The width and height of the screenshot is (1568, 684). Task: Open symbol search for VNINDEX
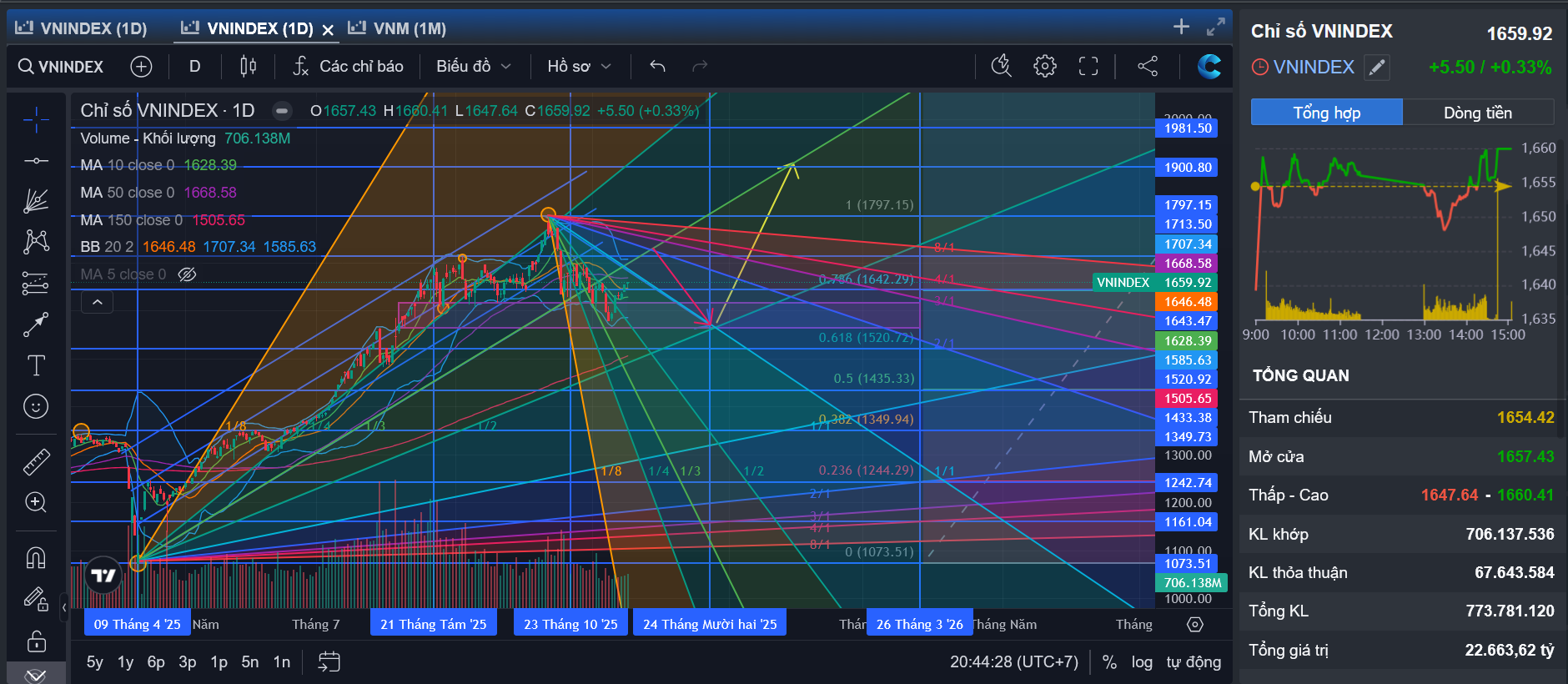(61, 67)
